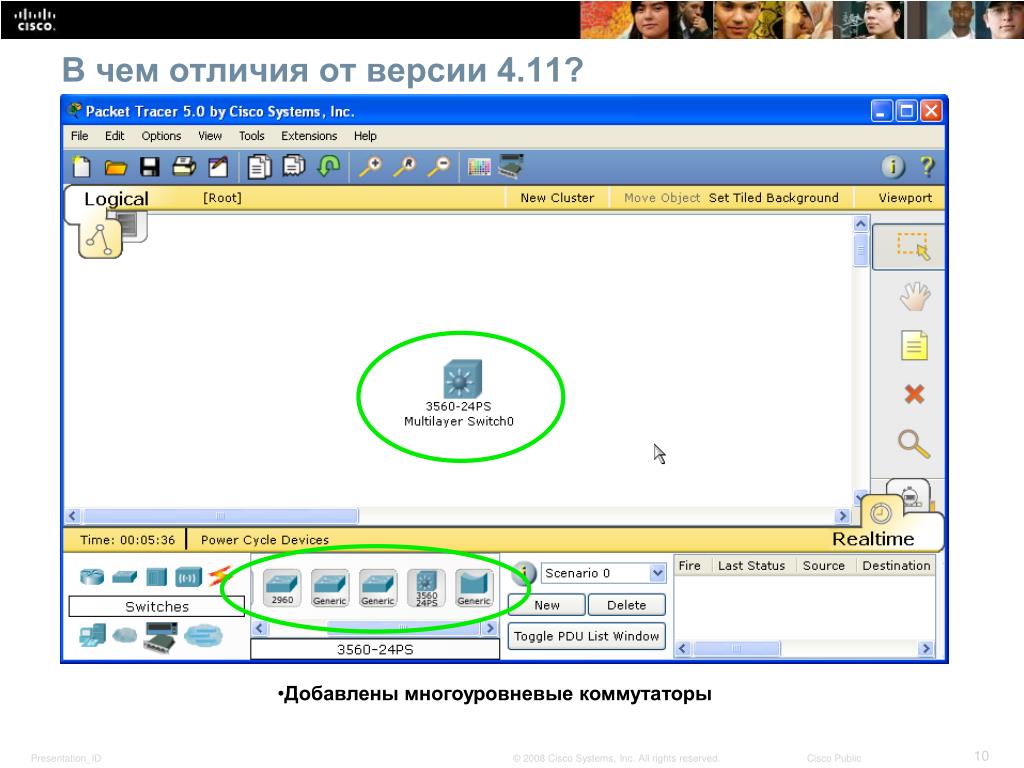
Task: Open the Extensions menu
Action: pos(309,136)
